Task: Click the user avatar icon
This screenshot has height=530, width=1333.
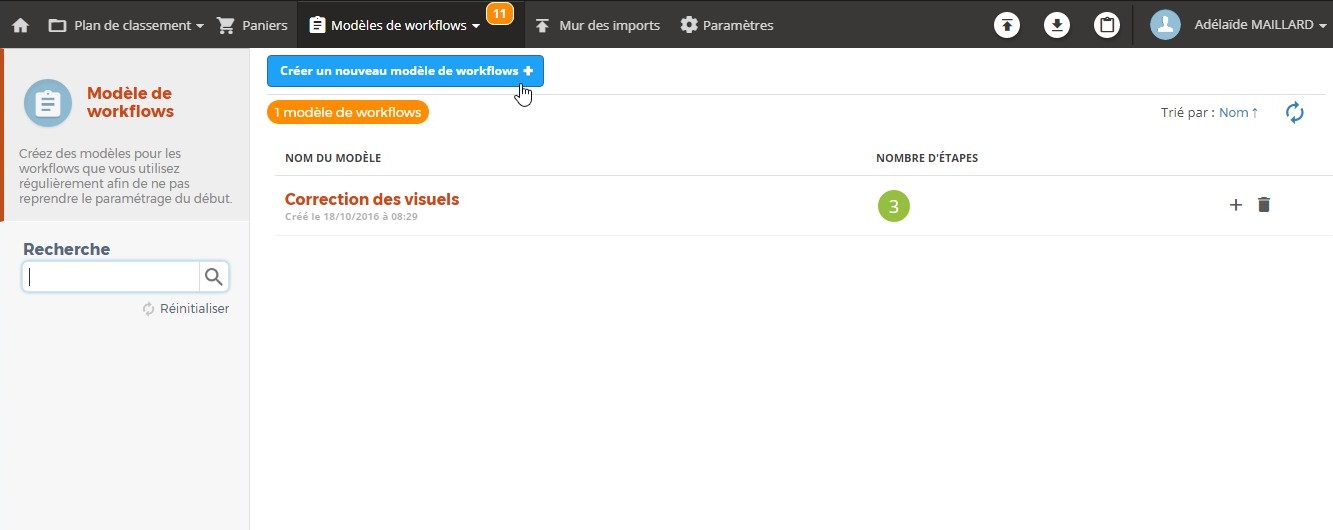Action: 1165,25
